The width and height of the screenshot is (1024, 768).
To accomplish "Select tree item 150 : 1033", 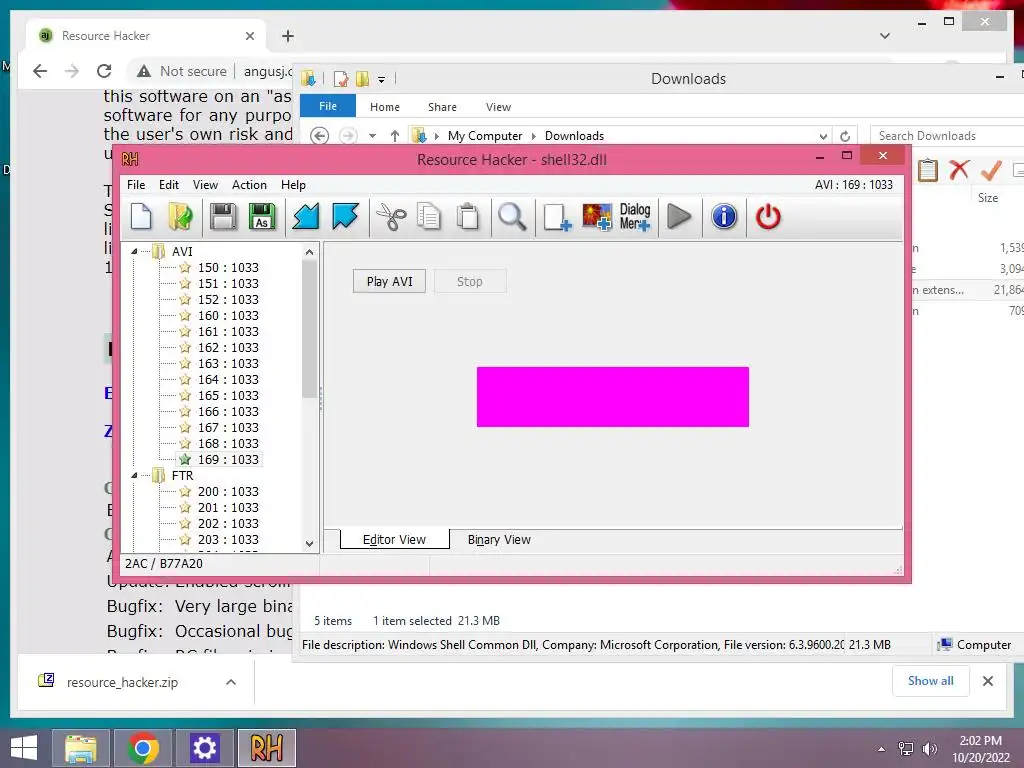I will pyautogui.click(x=228, y=268).
